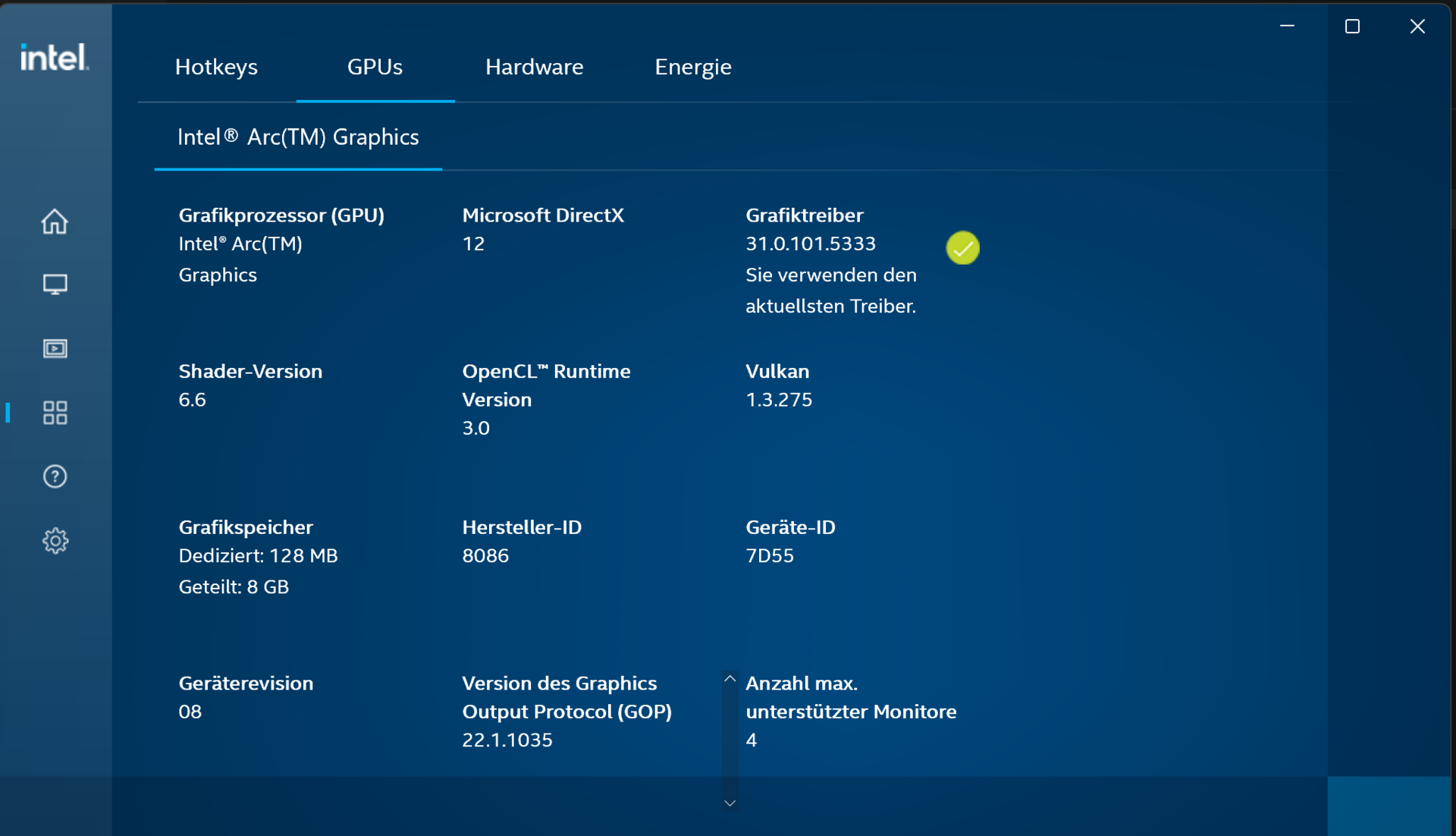
Task: Switch to the Hotkeys tab
Action: tap(216, 67)
